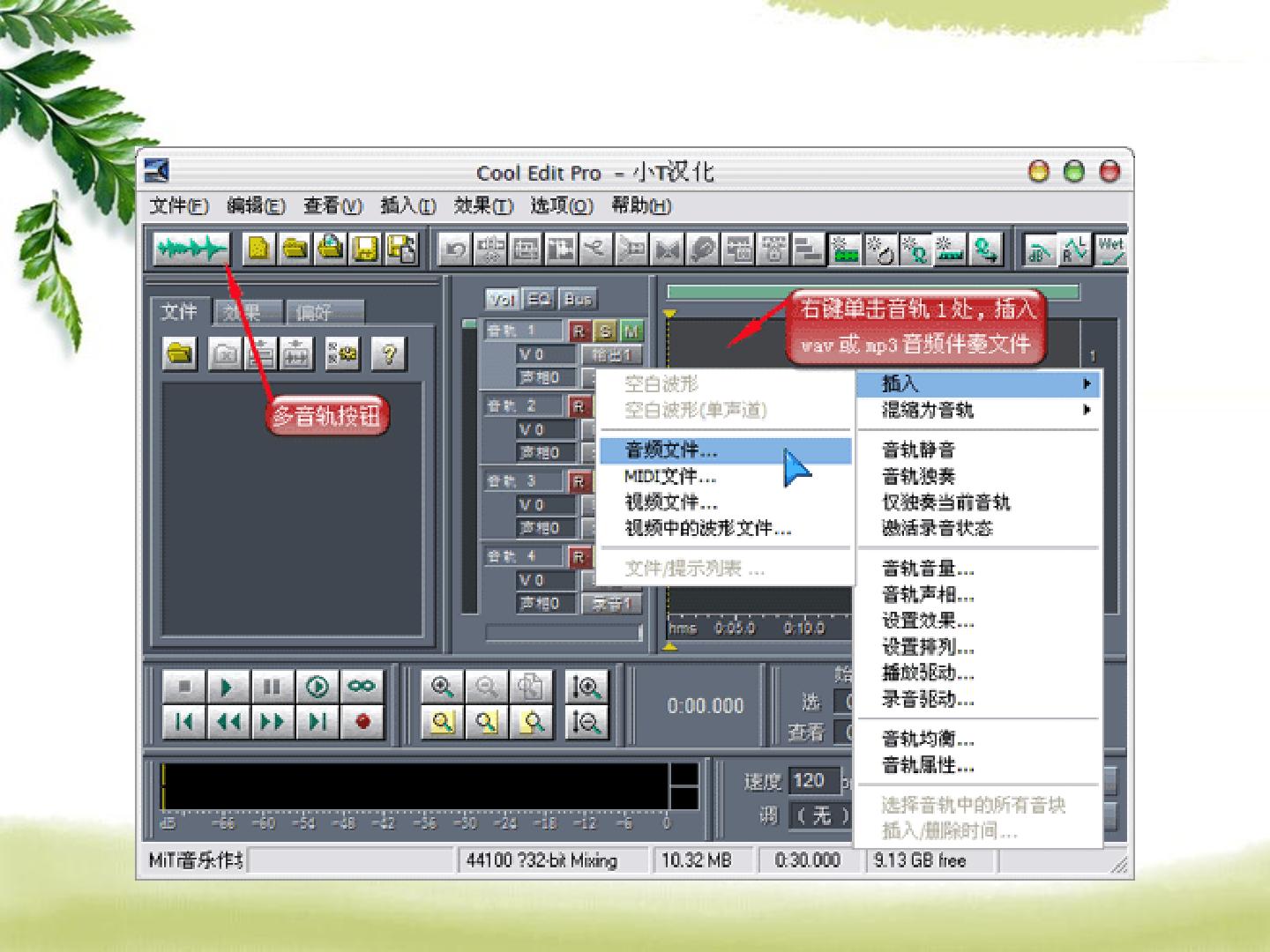Screen dimensions: 1270x952
Task: Click the New file icon in toolbar
Action: pos(258,249)
